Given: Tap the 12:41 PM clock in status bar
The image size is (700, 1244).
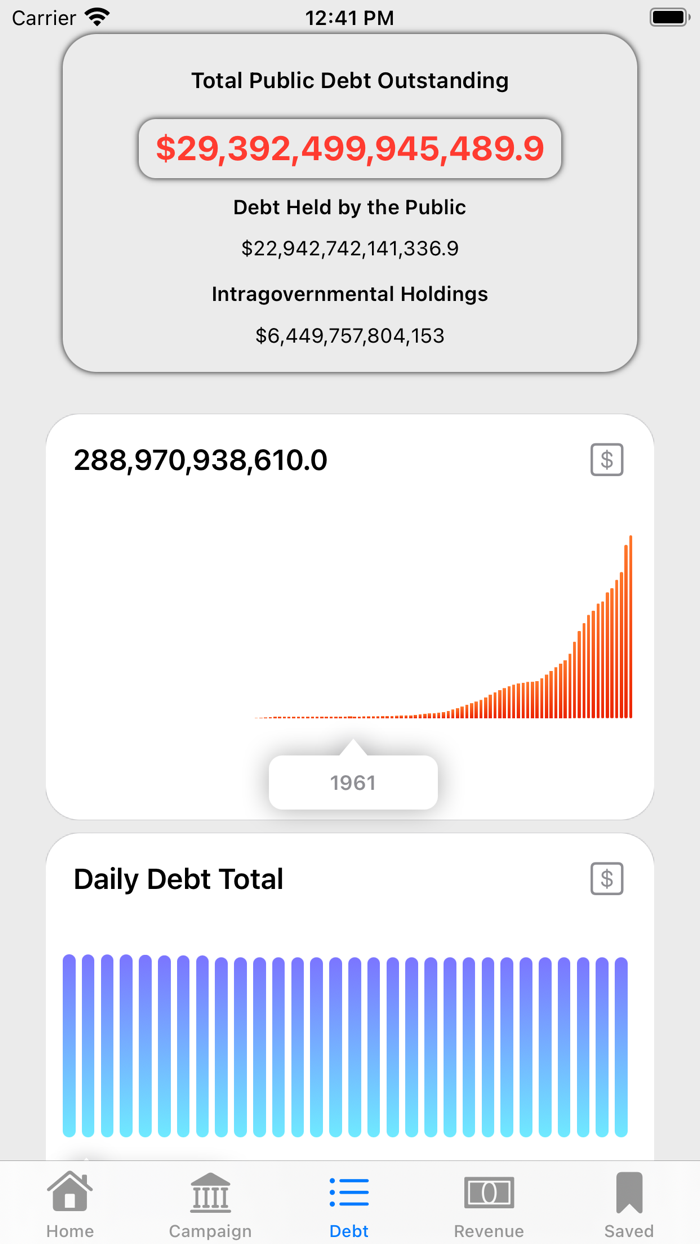Looking at the screenshot, I should pyautogui.click(x=349, y=18).
